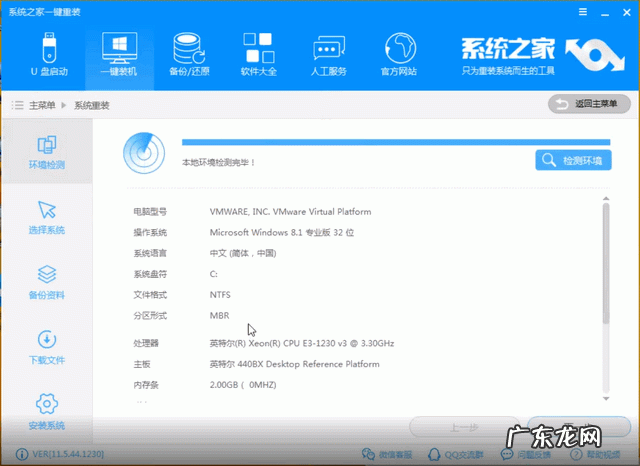
Task: Open 问题反馈 feedback
Action: point(526,454)
